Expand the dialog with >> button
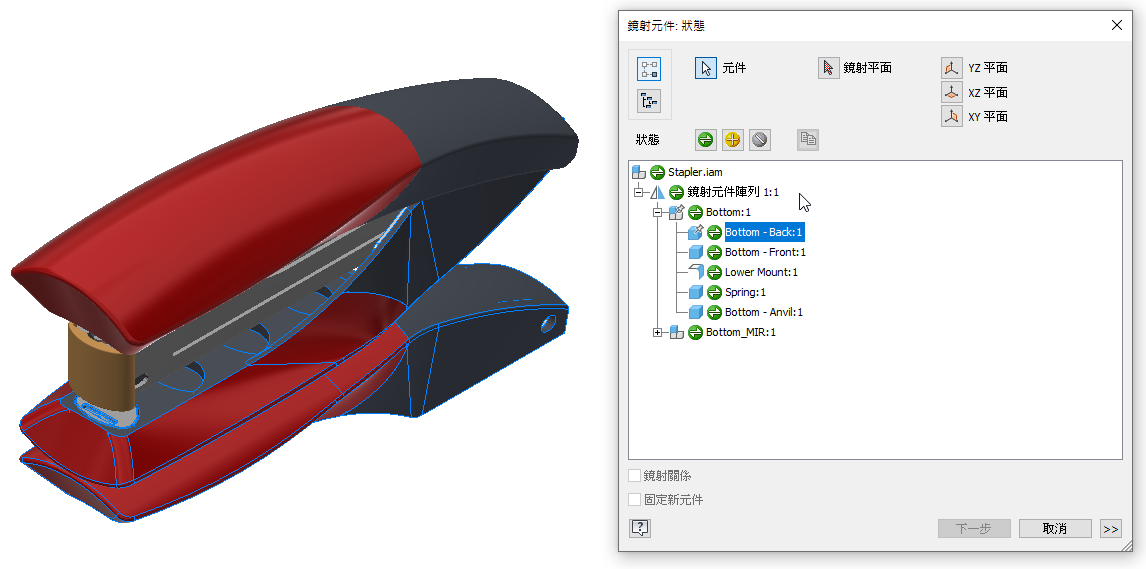The image size is (1146, 569). pos(1110,529)
